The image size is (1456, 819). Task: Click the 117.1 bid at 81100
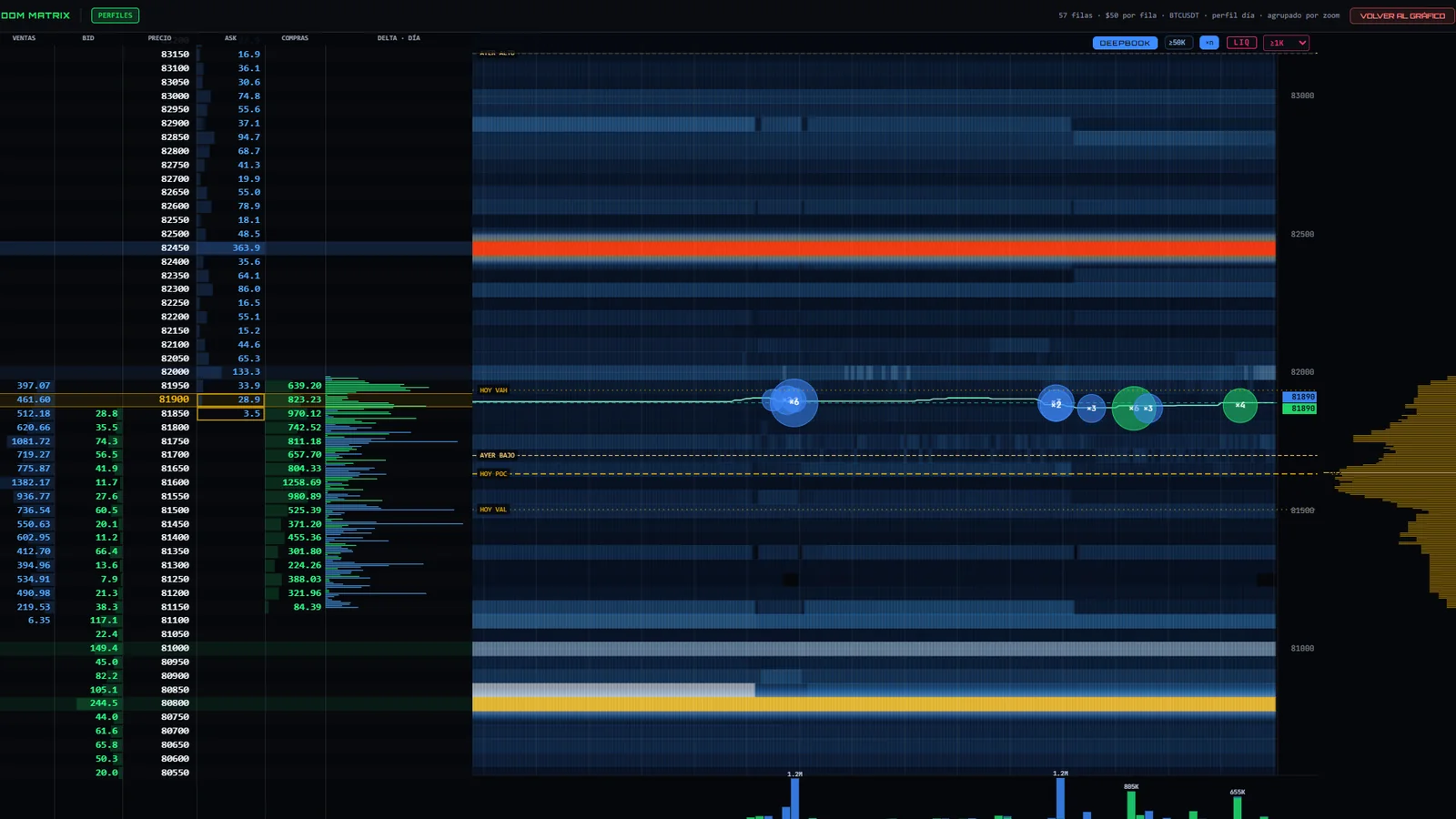(104, 621)
